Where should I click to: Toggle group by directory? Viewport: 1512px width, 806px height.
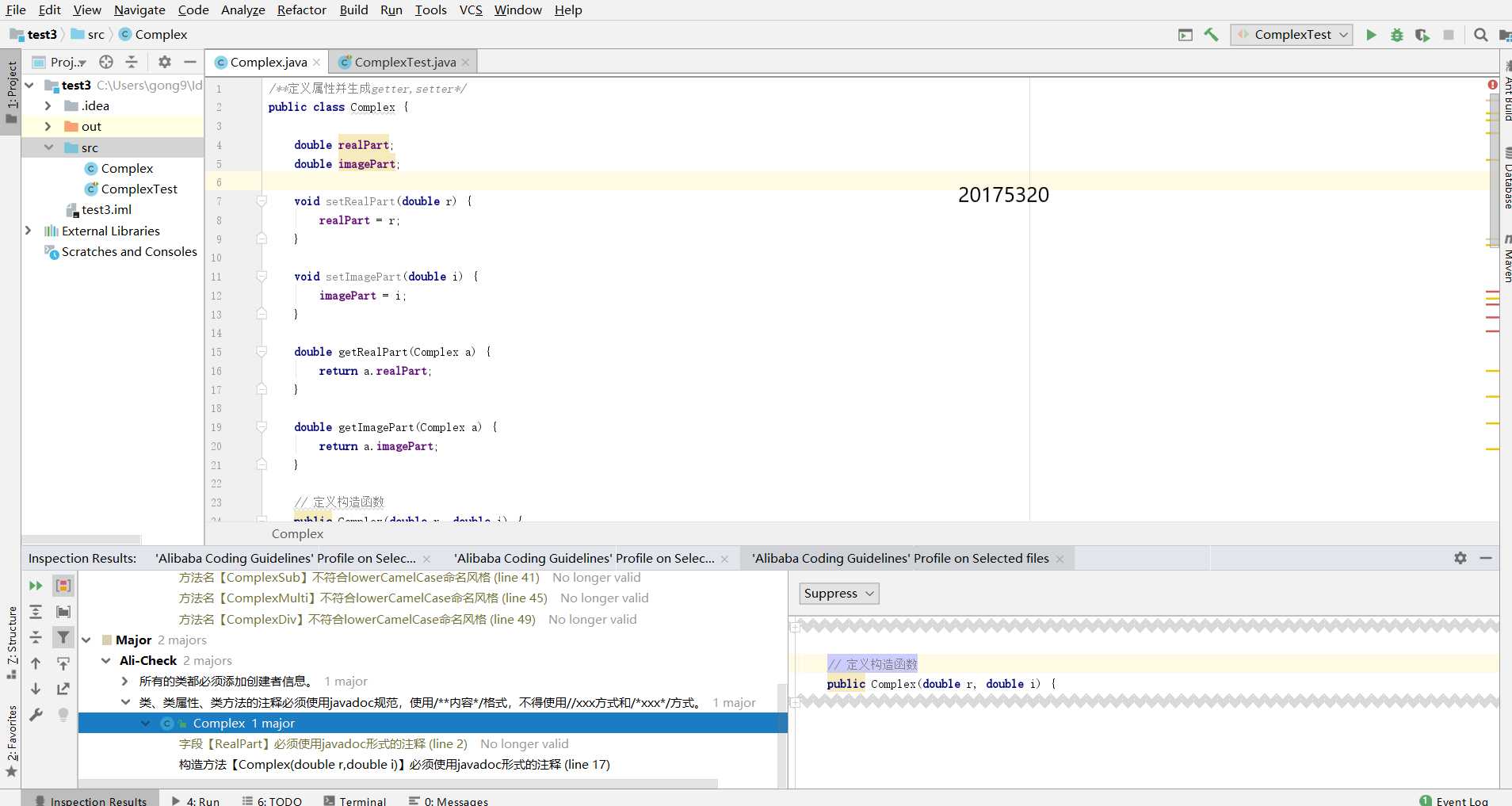click(63, 612)
